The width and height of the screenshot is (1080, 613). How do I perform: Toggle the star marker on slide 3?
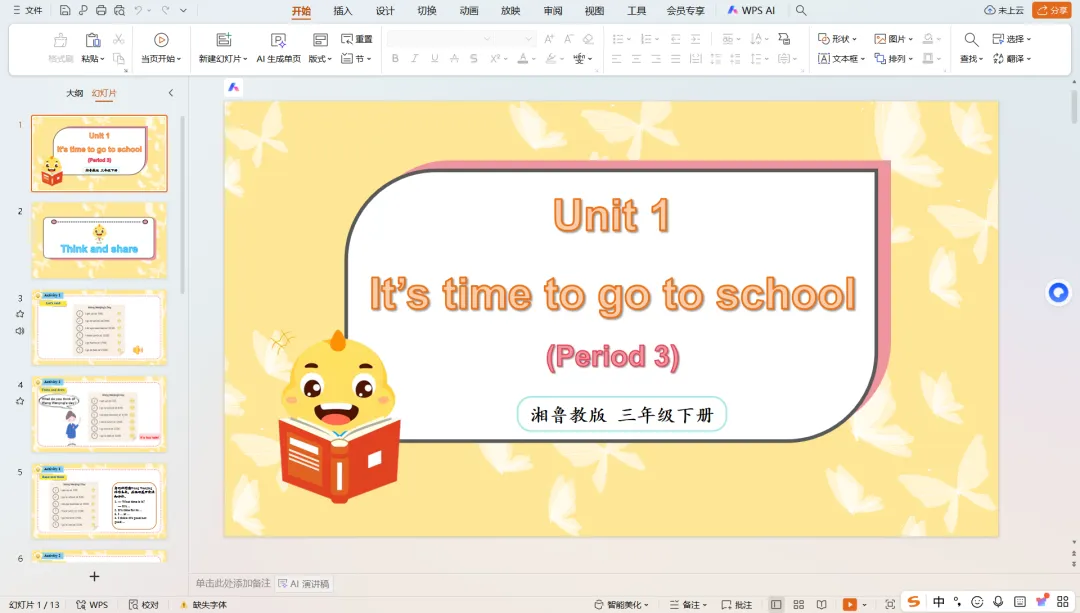click(20, 314)
